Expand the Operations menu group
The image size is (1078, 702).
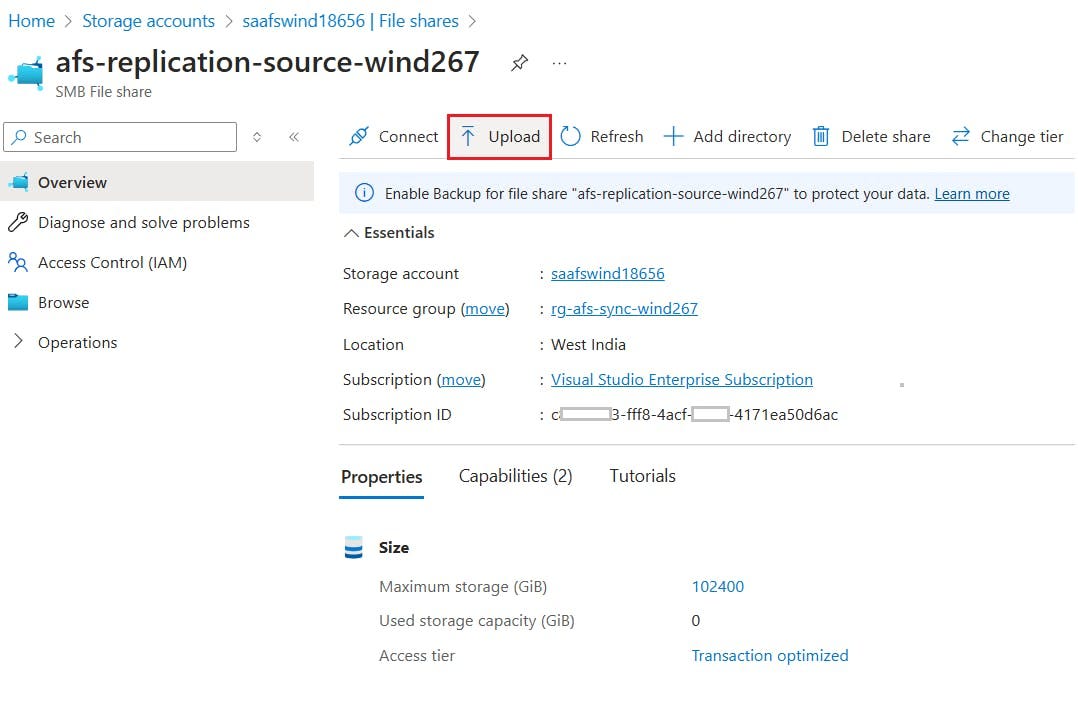click(x=19, y=341)
